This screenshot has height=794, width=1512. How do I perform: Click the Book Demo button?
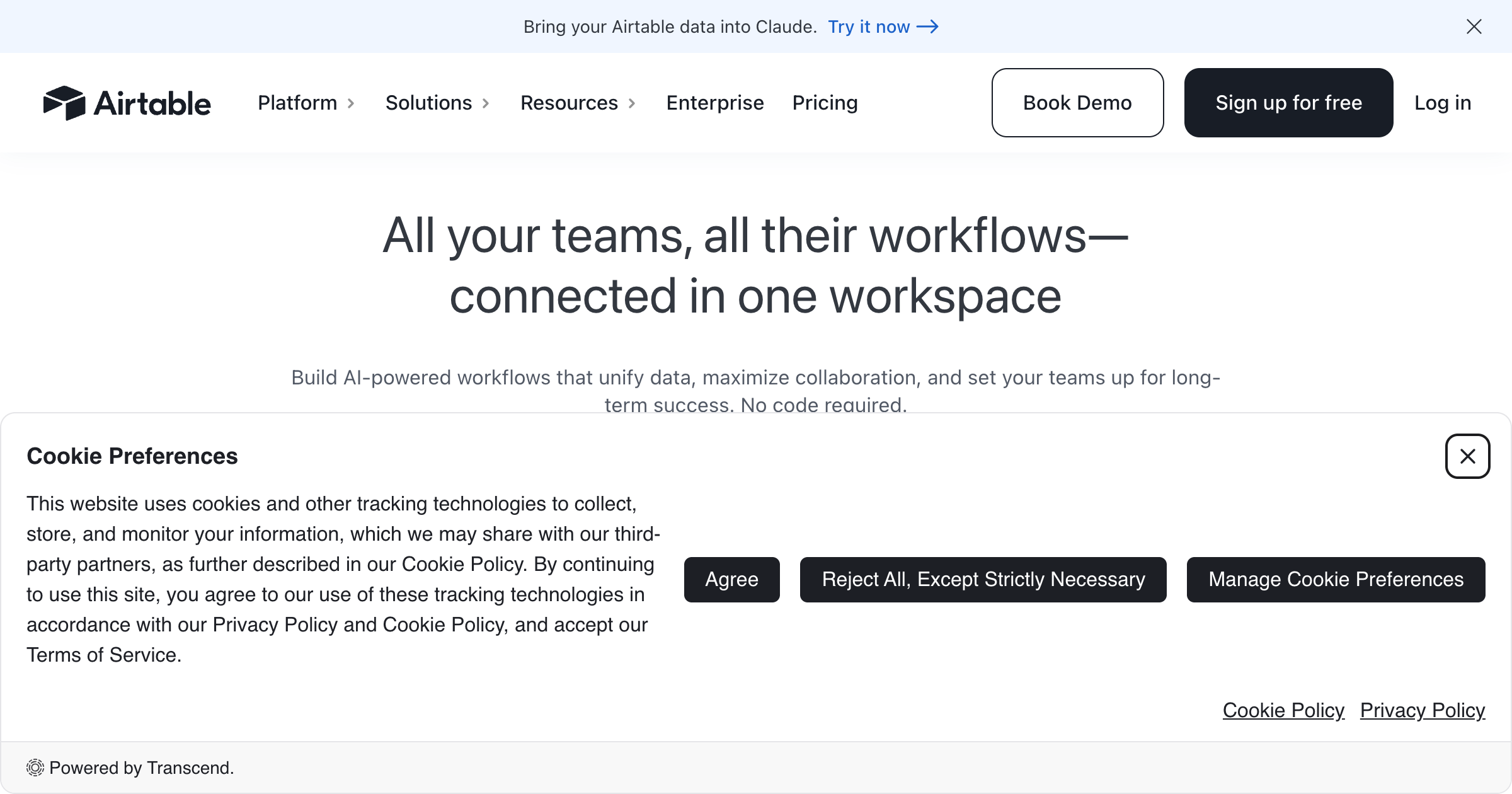[x=1078, y=103]
